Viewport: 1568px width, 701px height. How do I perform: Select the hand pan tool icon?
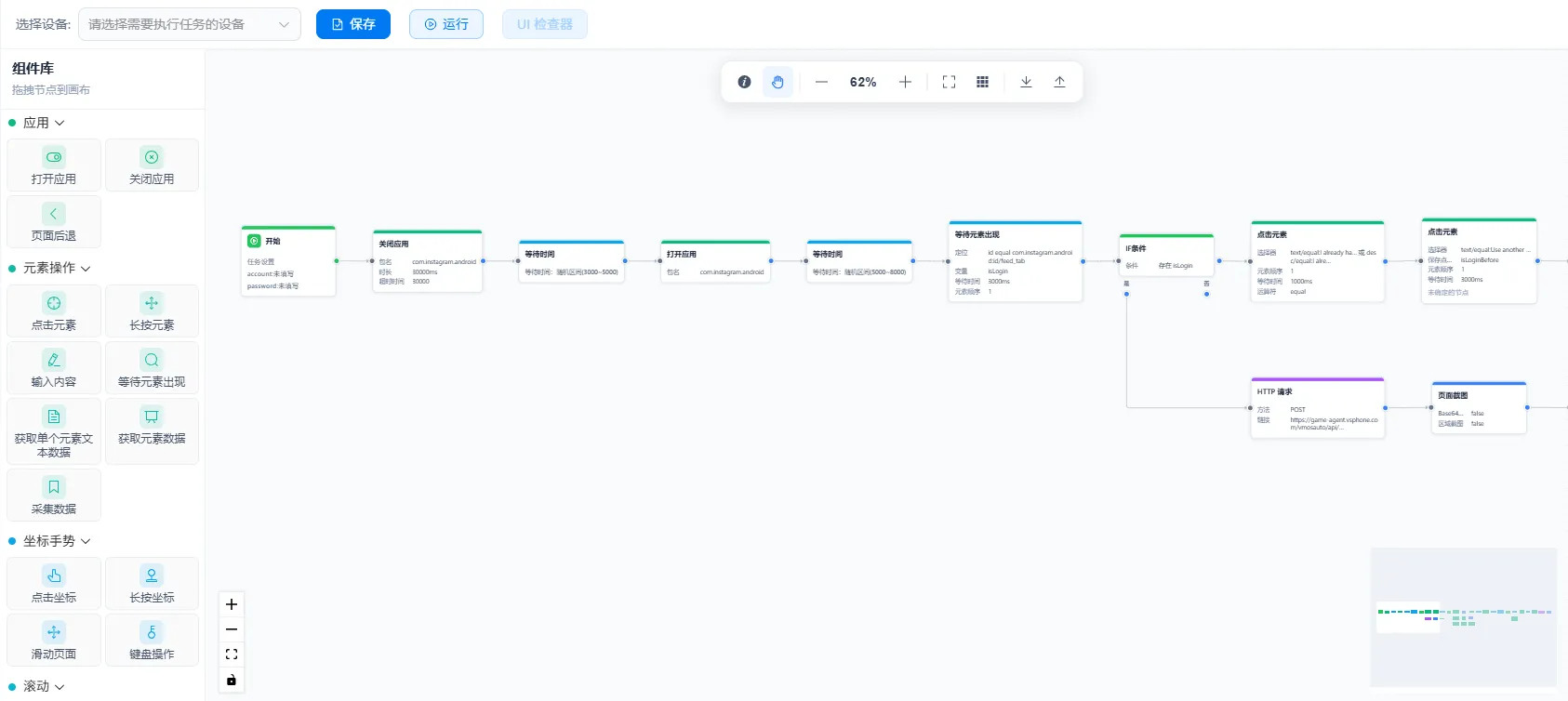point(777,82)
